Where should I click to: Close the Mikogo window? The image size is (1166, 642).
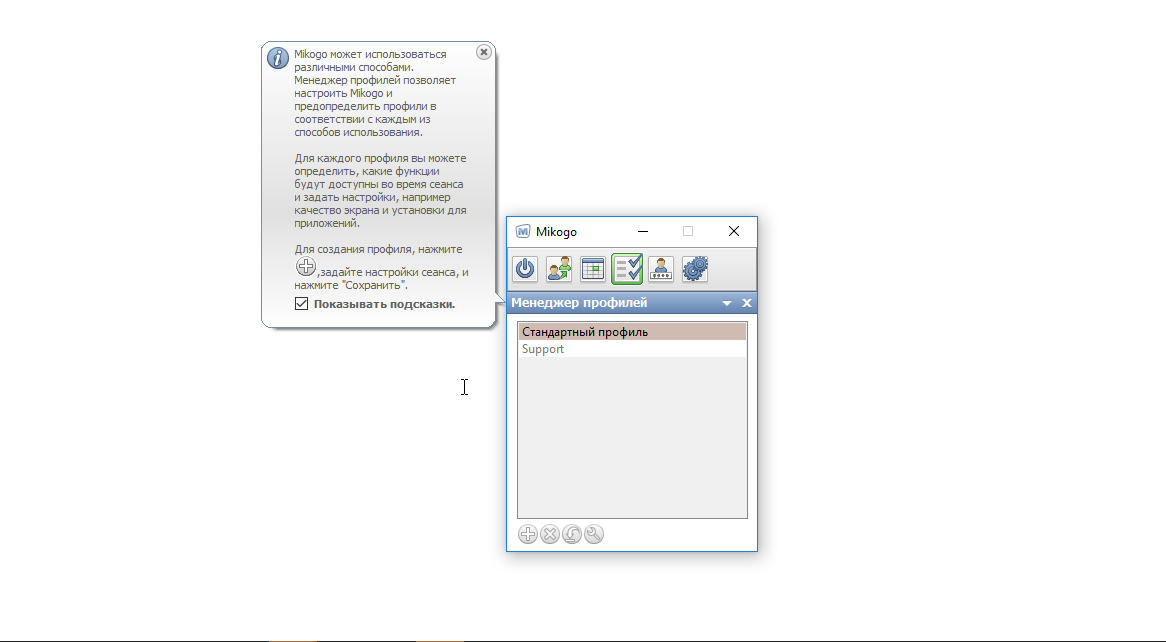734,231
